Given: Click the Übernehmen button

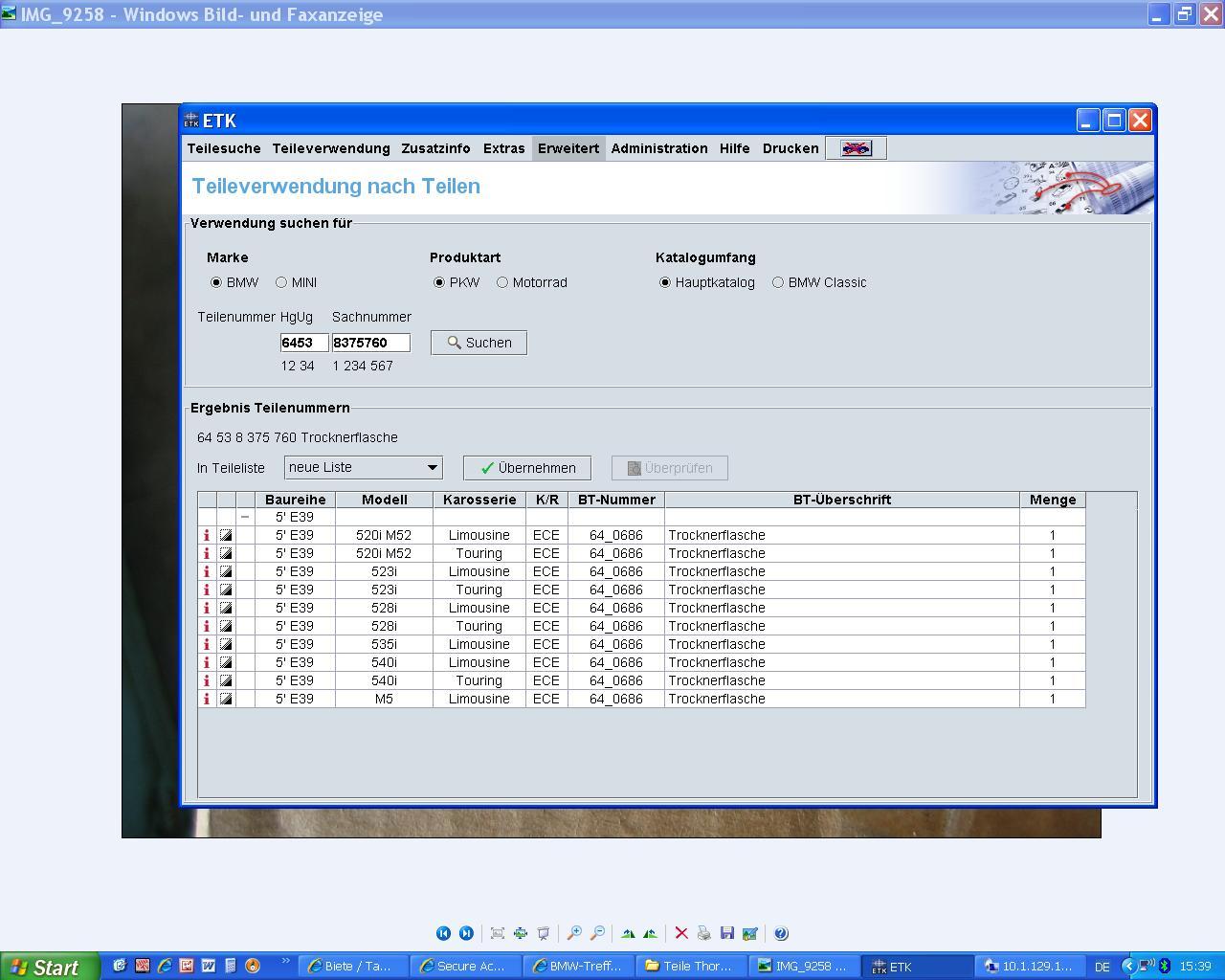Looking at the screenshot, I should pos(527,468).
